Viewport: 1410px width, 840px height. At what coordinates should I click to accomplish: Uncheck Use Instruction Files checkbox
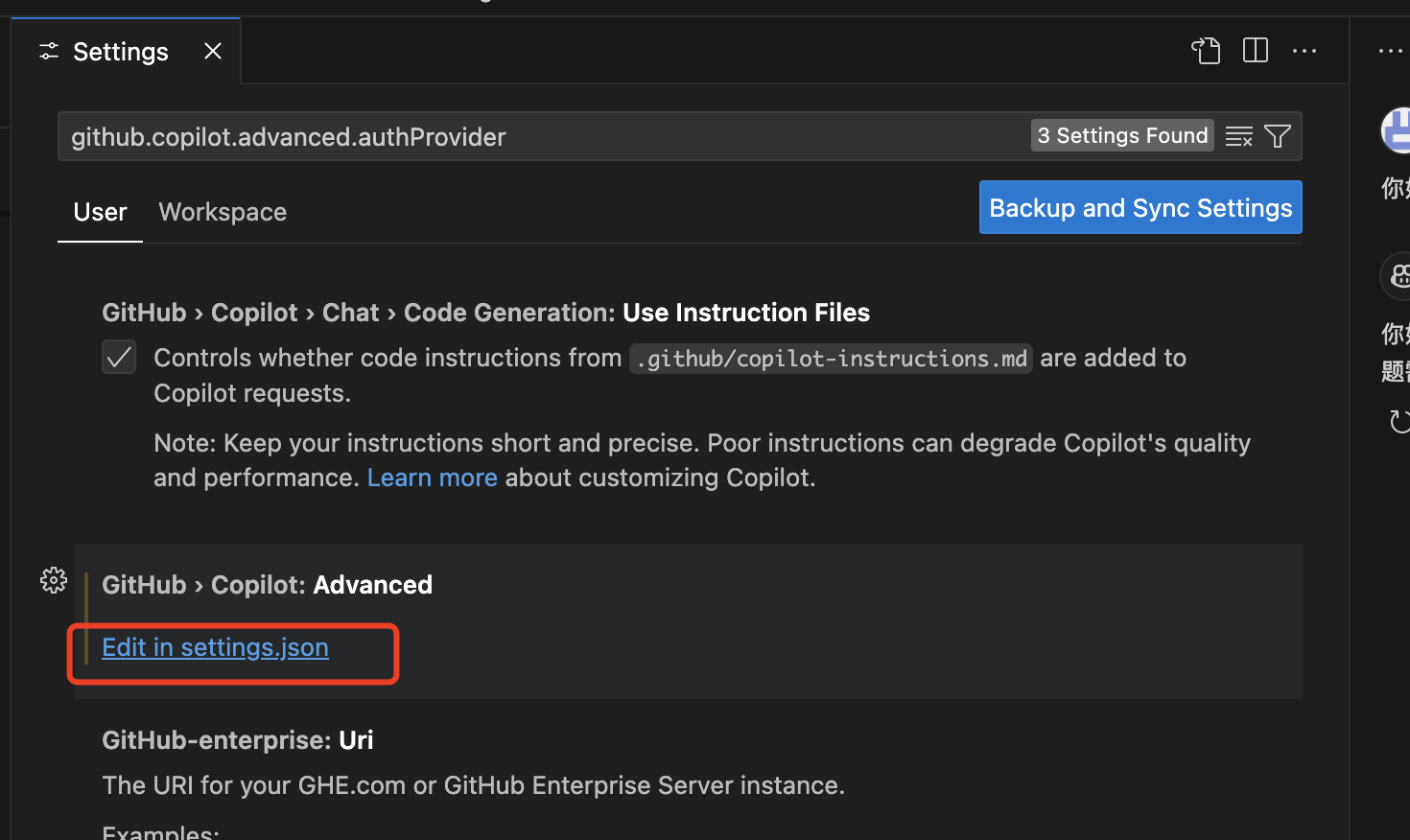pyautogui.click(x=119, y=358)
